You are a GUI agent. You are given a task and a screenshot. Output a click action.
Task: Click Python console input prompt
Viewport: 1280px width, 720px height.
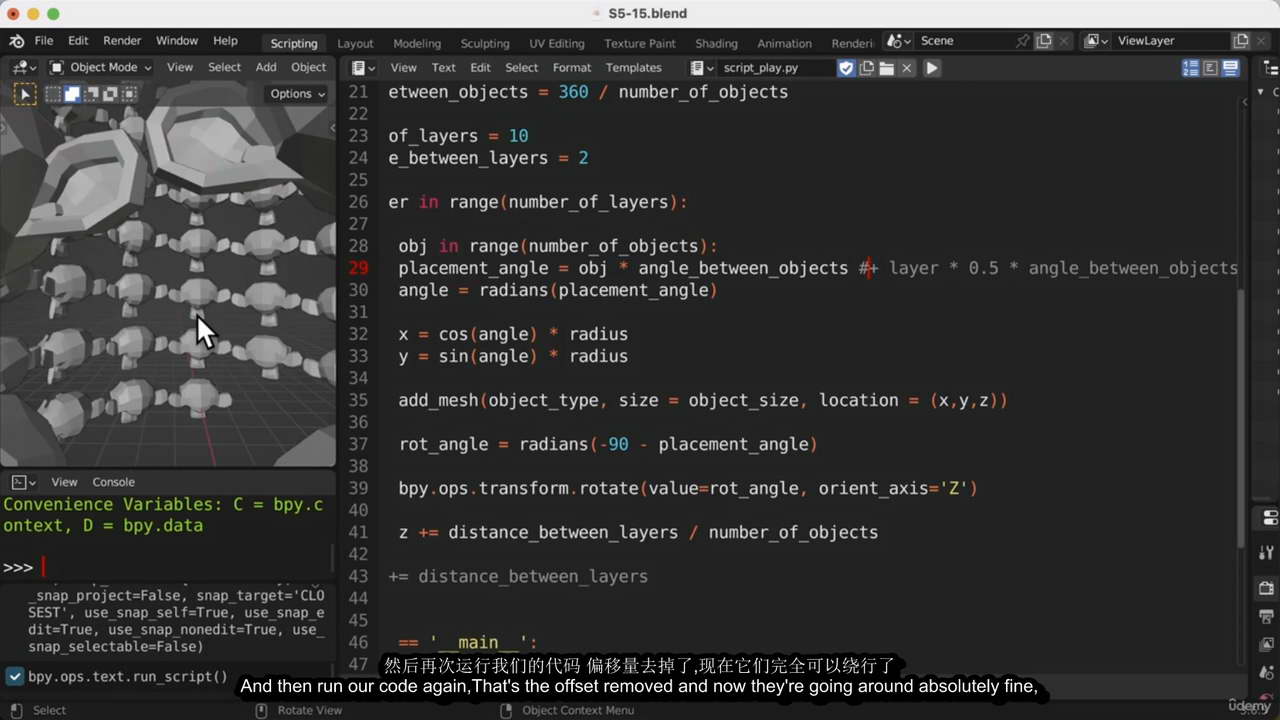(x=166, y=567)
